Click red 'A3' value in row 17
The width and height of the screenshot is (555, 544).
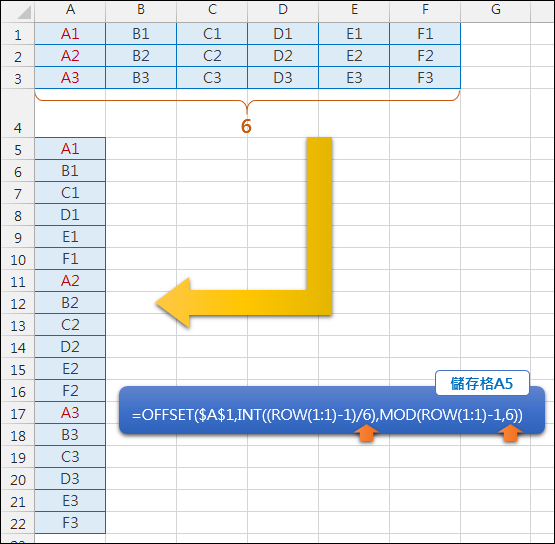pyautogui.click(x=70, y=413)
